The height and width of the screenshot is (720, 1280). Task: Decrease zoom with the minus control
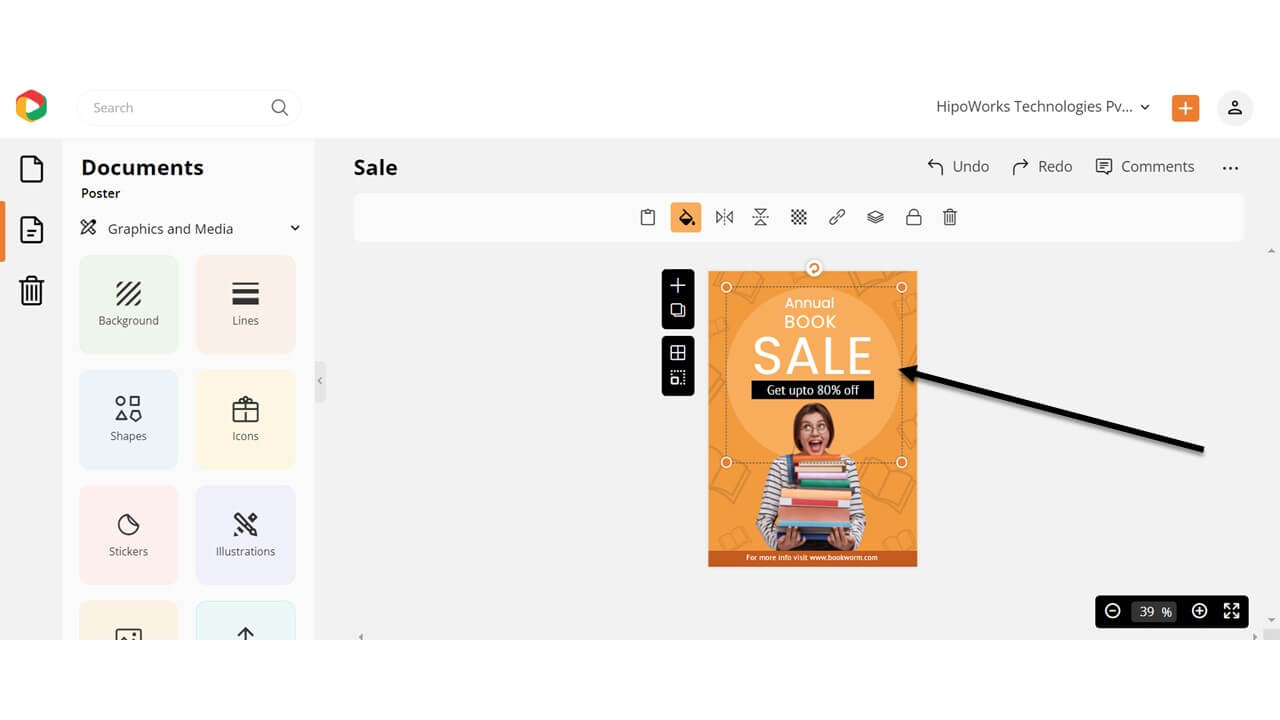[1113, 611]
